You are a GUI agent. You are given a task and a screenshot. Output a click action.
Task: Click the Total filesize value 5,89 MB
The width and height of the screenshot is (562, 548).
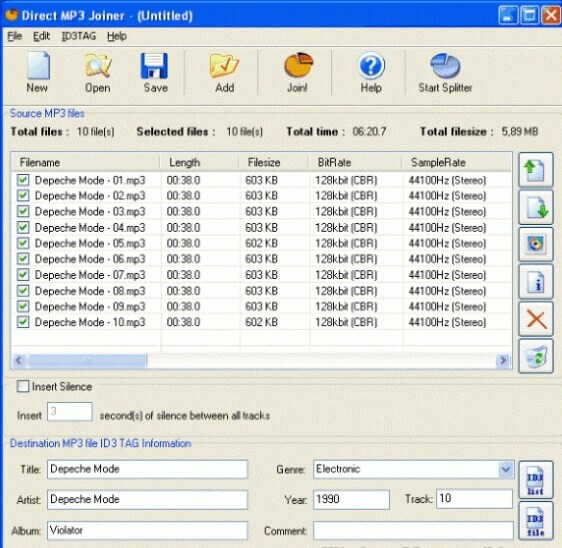coord(520,132)
